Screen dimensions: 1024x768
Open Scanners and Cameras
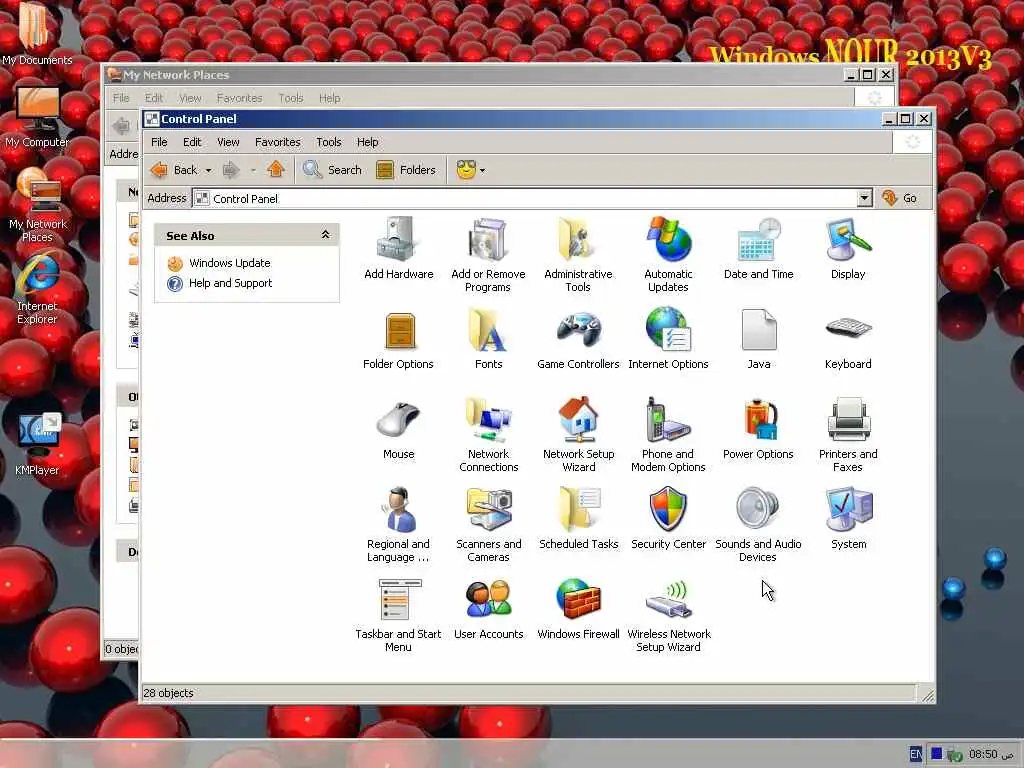[x=488, y=524]
